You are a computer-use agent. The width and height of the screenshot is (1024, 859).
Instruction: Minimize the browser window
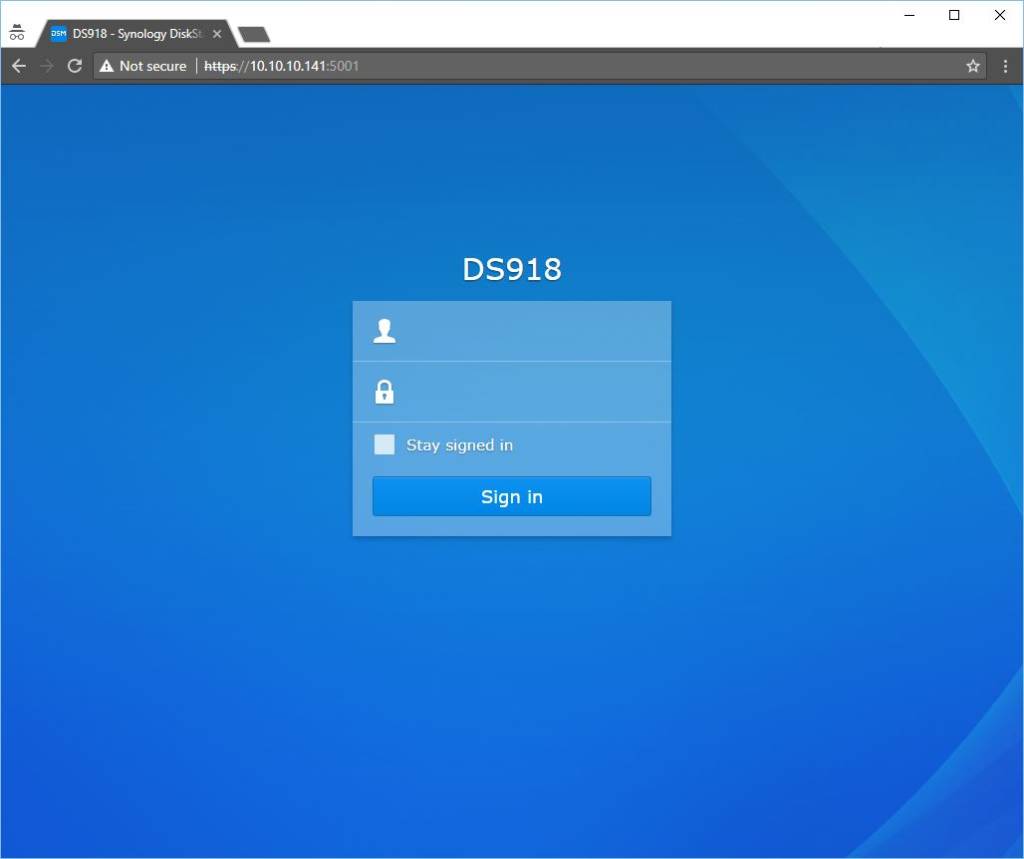(x=909, y=15)
